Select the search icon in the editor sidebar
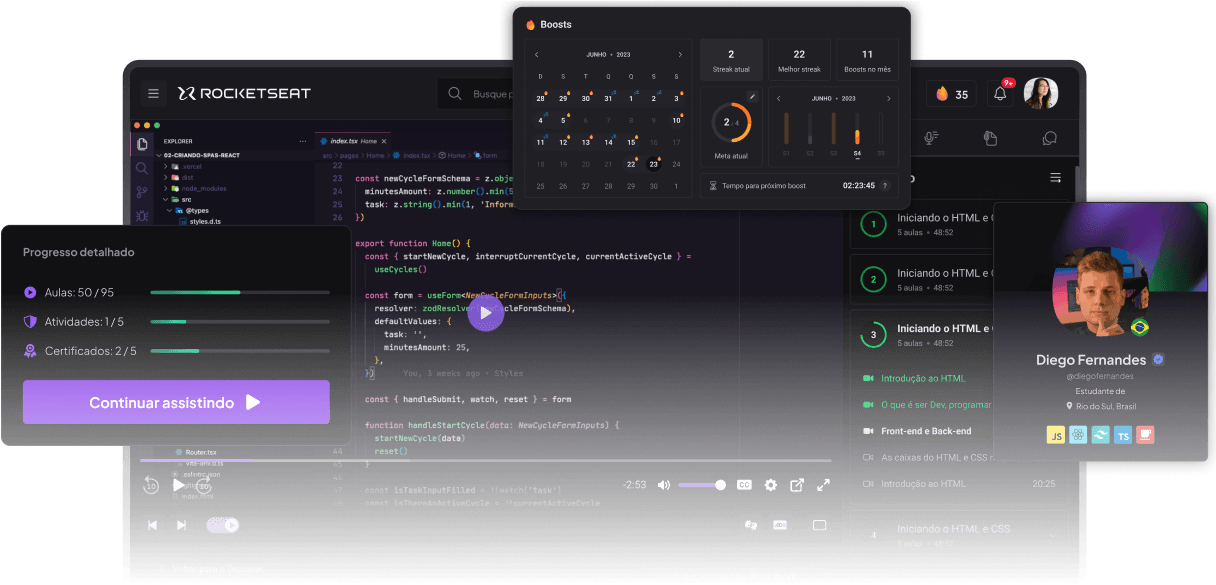This screenshot has width=1216, height=585. [142, 169]
